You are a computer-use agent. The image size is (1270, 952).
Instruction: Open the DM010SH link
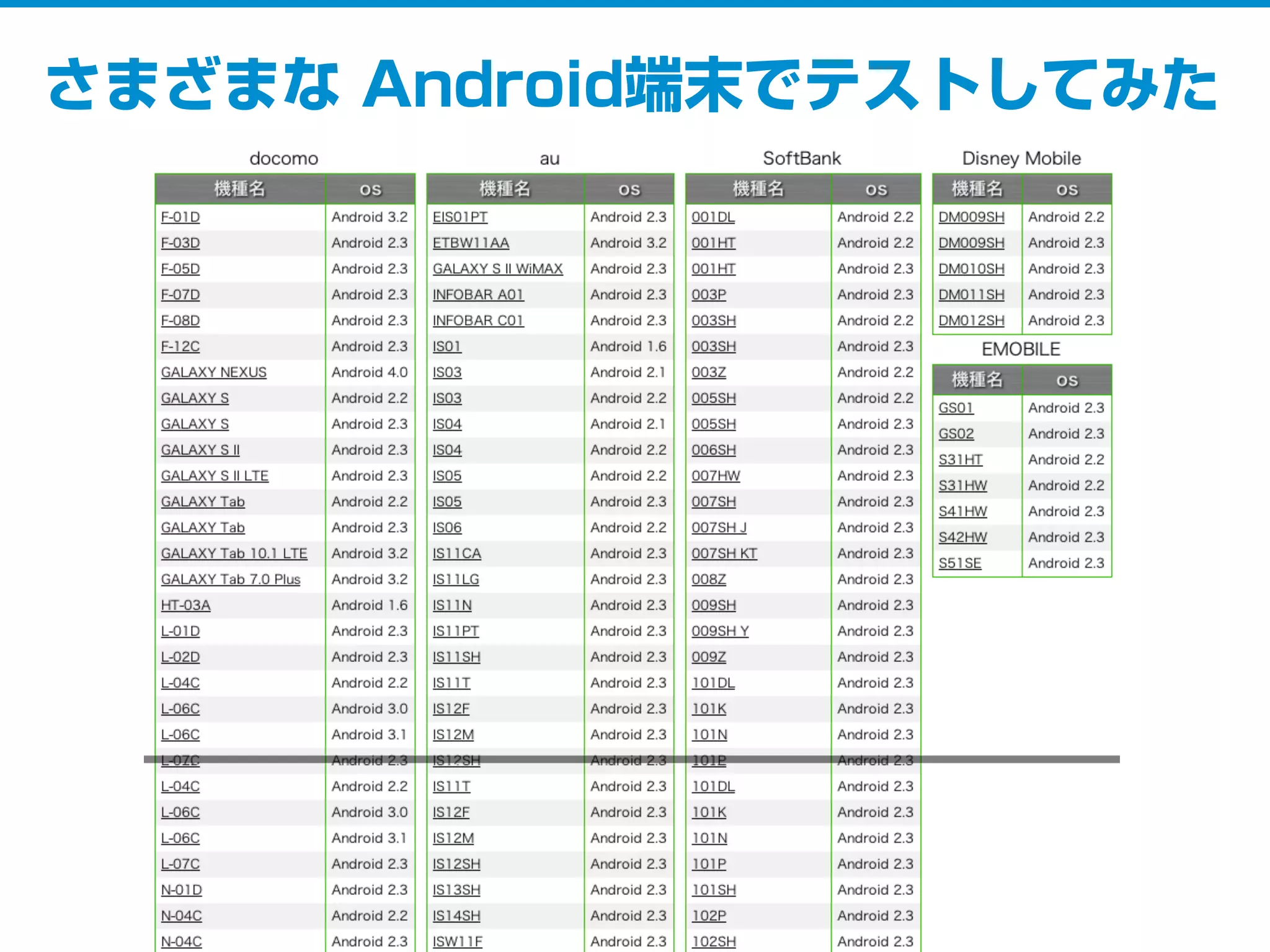click(971, 269)
